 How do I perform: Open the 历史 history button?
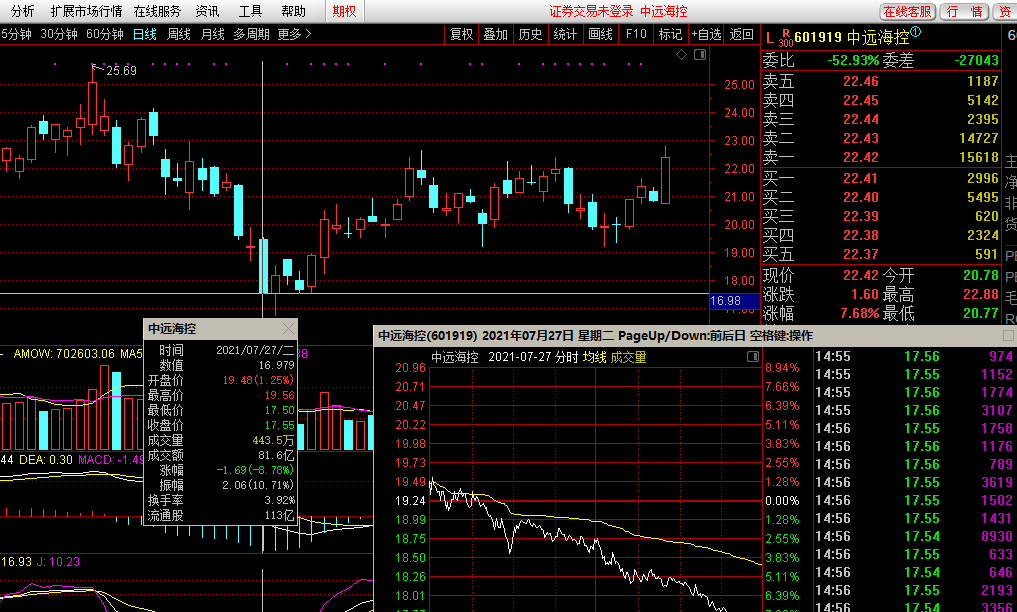pos(531,34)
